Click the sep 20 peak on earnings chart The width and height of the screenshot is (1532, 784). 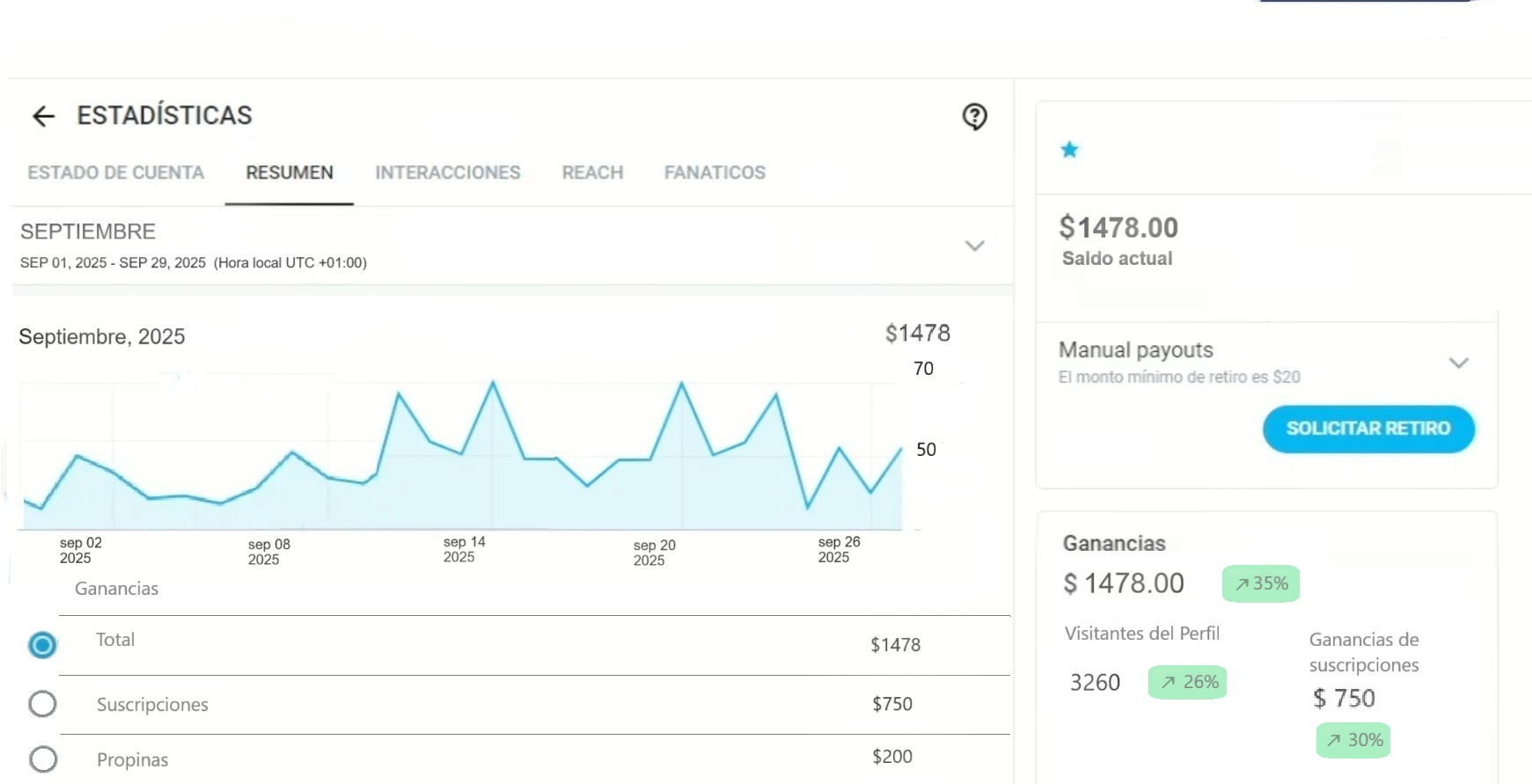pyautogui.click(x=681, y=384)
